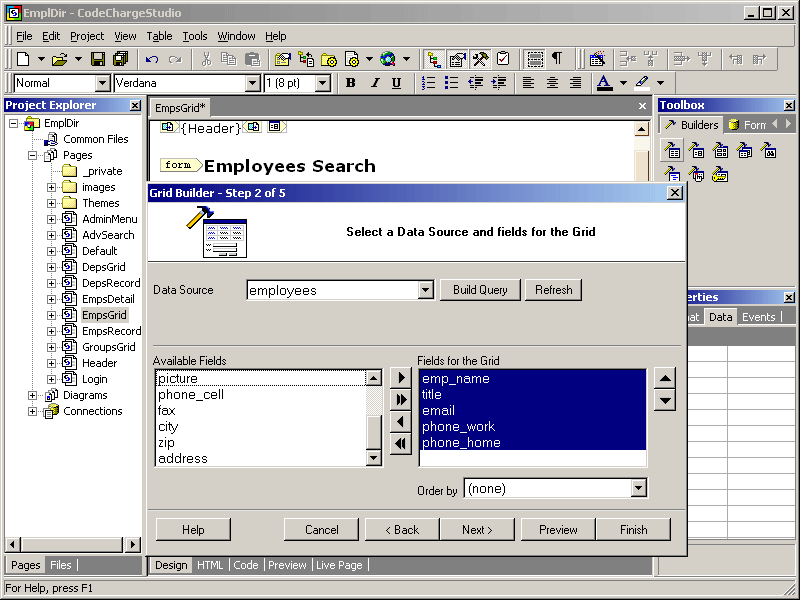This screenshot has height=600, width=800.
Task: Open the Table menu
Action: pos(159,36)
